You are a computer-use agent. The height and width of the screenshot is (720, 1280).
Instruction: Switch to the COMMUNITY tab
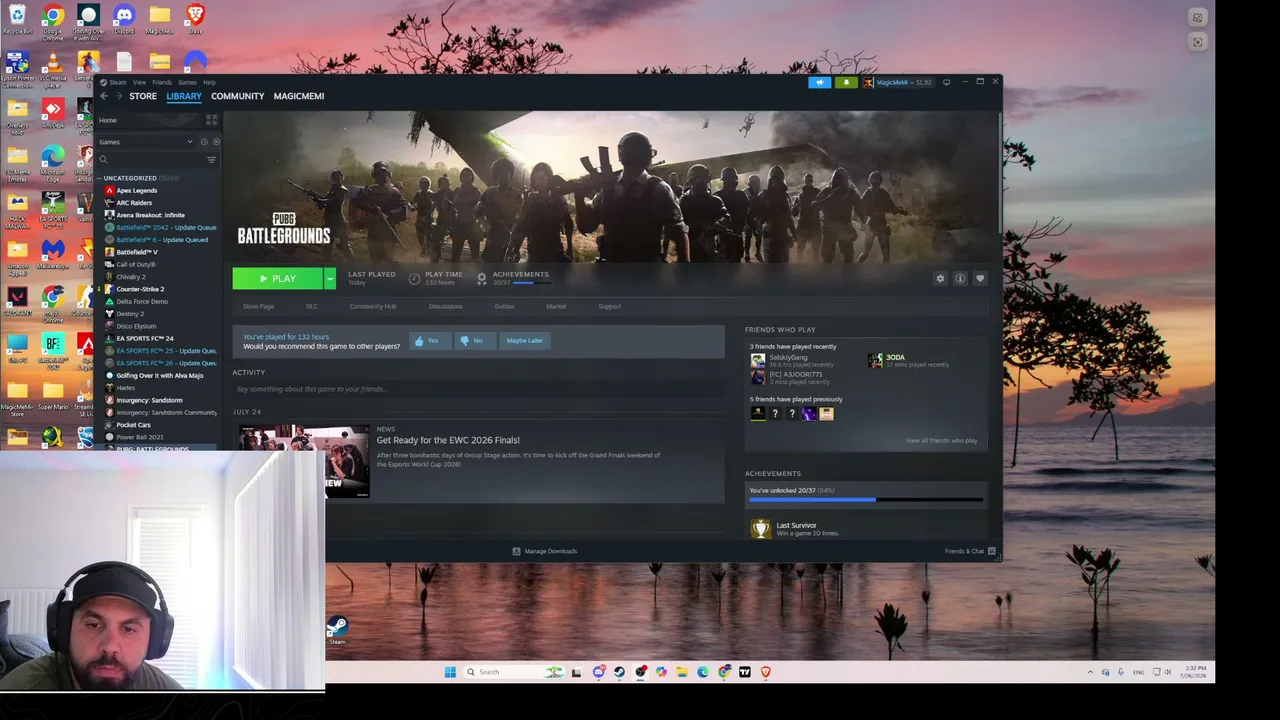238,96
